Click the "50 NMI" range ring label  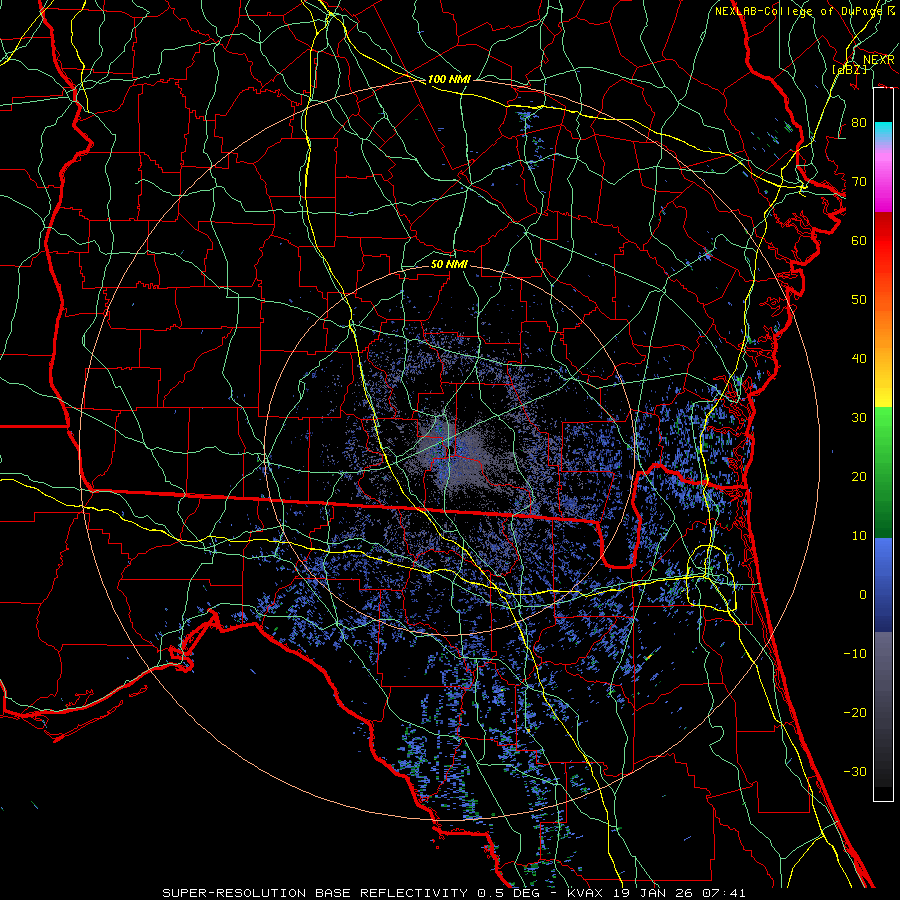[449, 264]
